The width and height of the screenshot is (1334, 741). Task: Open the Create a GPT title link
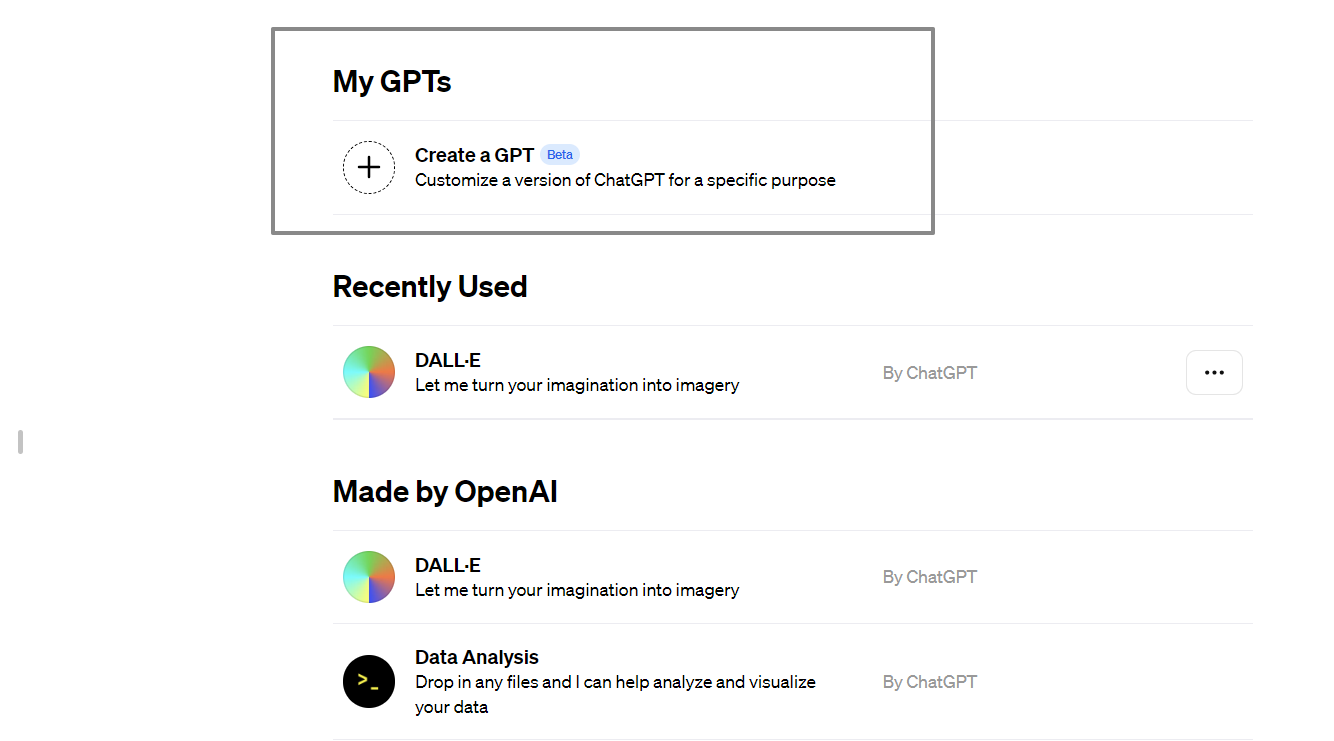point(474,155)
